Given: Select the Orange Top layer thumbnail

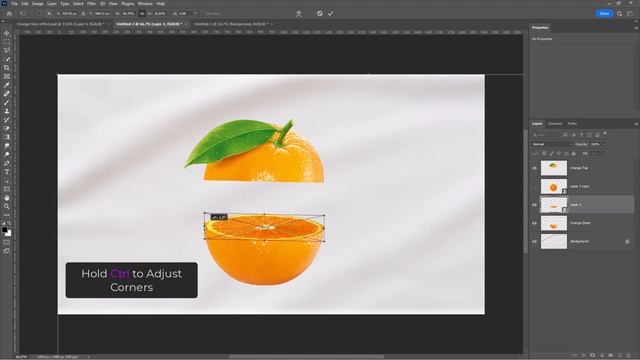Looking at the screenshot, I should click(x=554, y=168).
